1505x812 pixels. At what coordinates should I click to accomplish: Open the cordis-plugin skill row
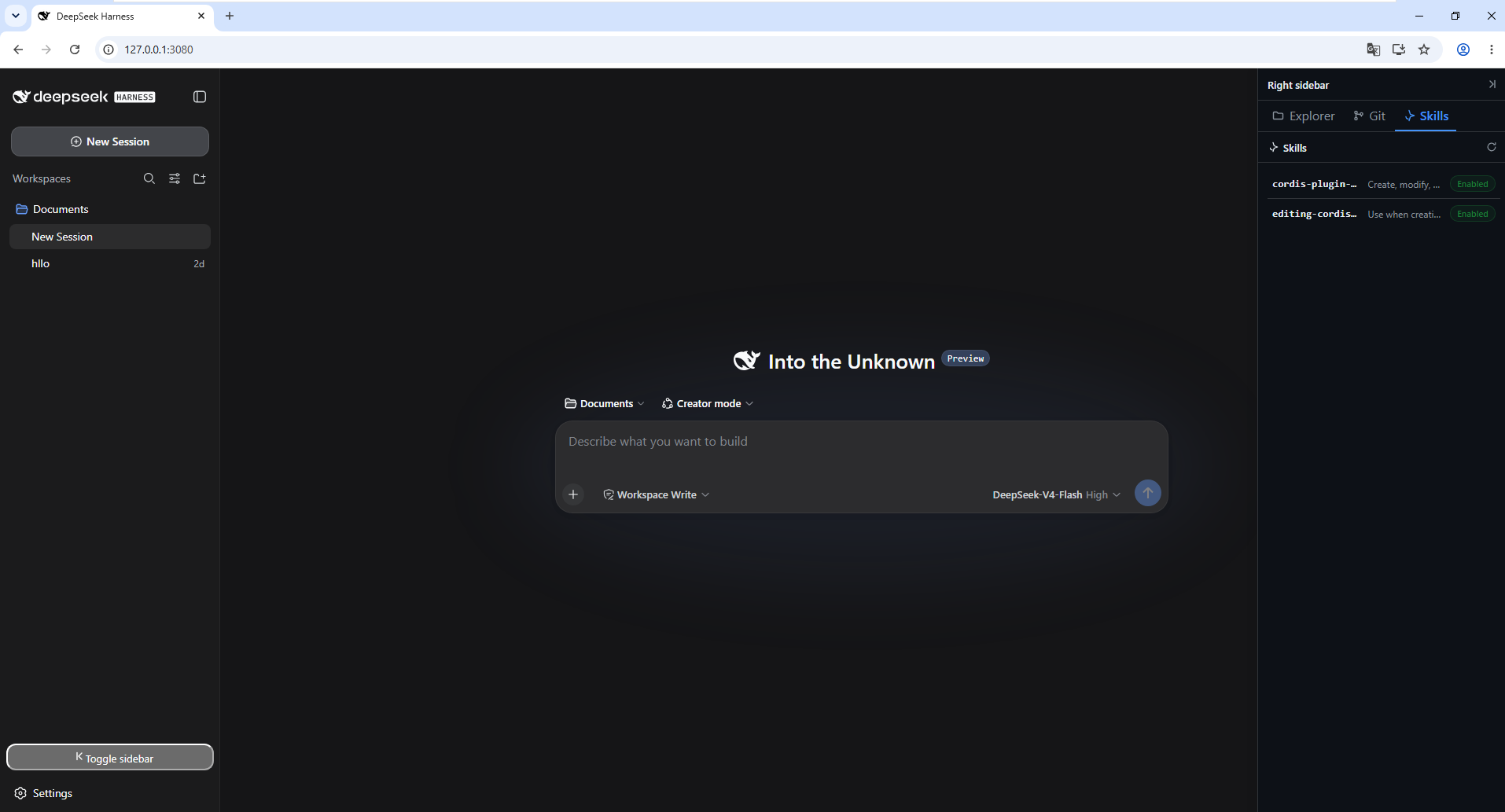[1382, 184]
